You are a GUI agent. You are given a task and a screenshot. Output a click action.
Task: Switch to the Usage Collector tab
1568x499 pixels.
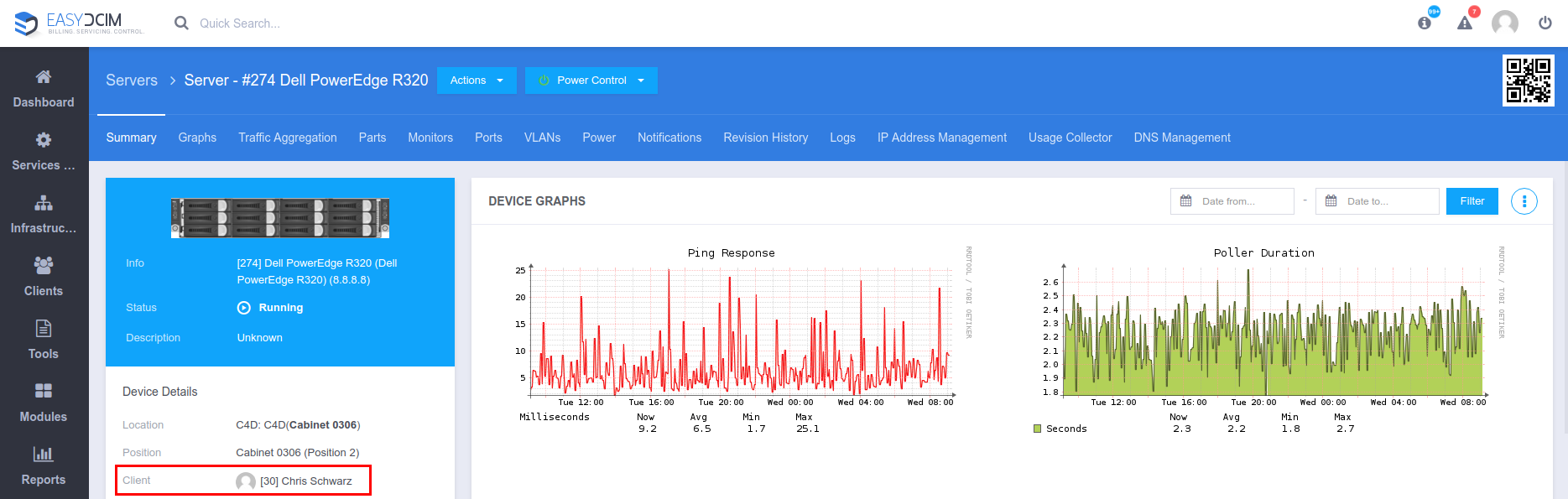tap(1071, 138)
